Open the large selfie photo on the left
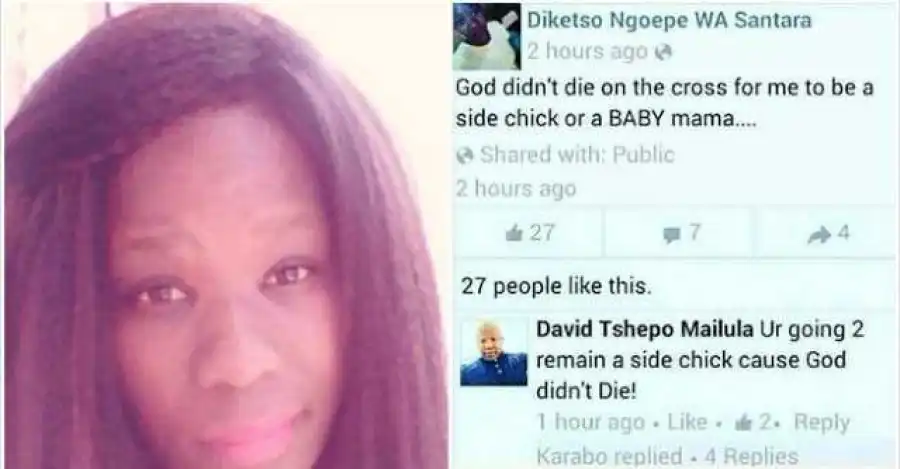900x469 pixels. [x=226, y=235]
